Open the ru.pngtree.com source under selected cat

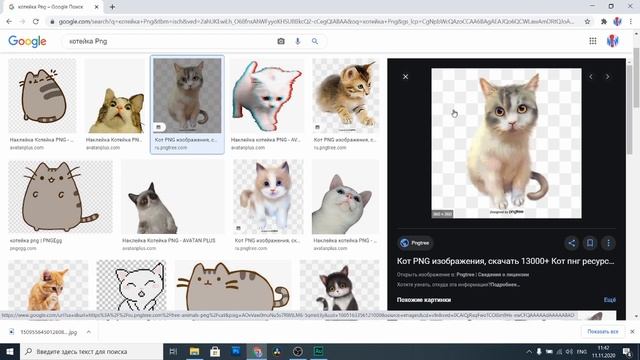point(171,148)
